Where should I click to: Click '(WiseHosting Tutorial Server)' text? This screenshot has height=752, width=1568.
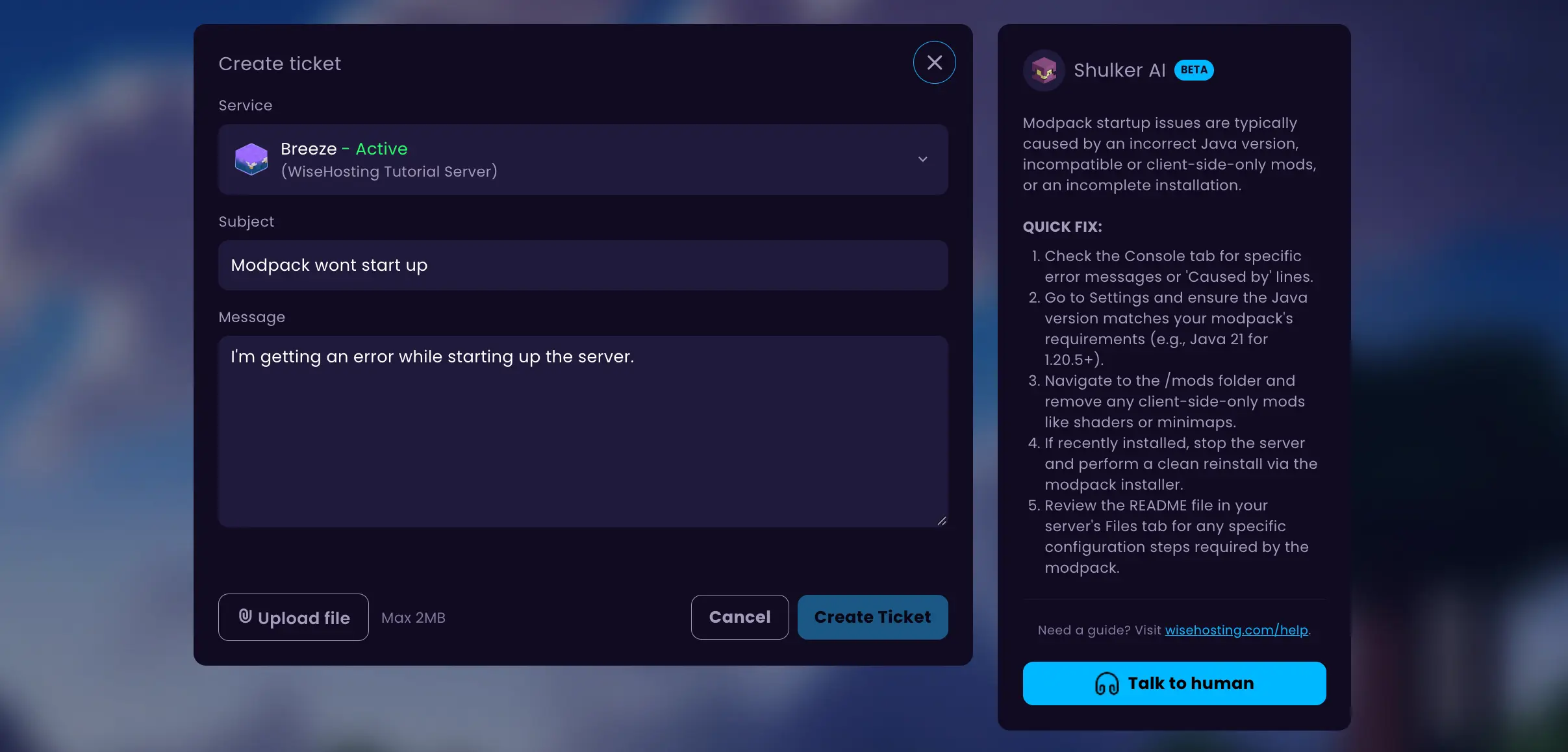[x=389, y=171]
